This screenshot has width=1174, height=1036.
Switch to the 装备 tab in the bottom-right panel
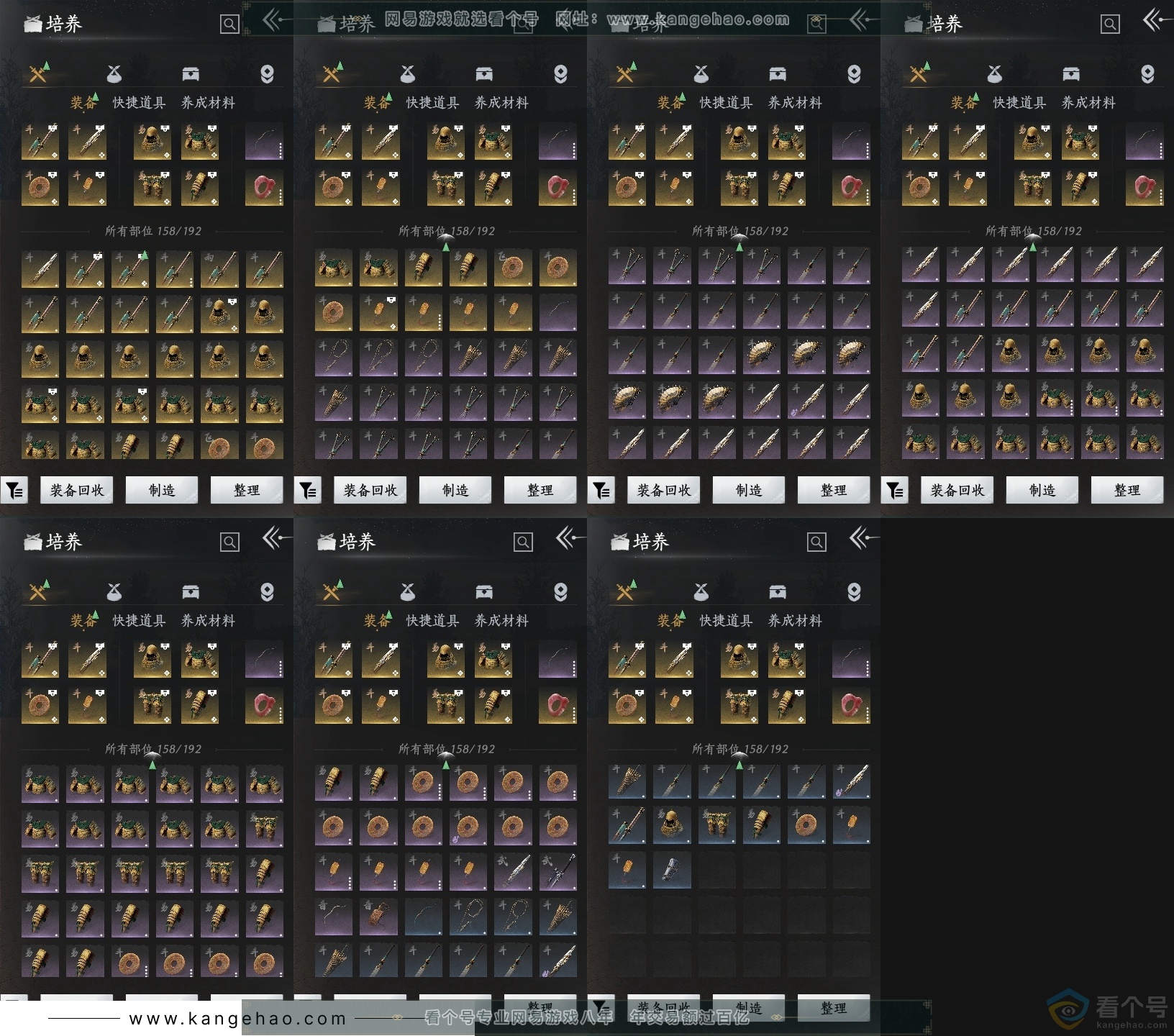pyautogui.click(x=671, y=621)
